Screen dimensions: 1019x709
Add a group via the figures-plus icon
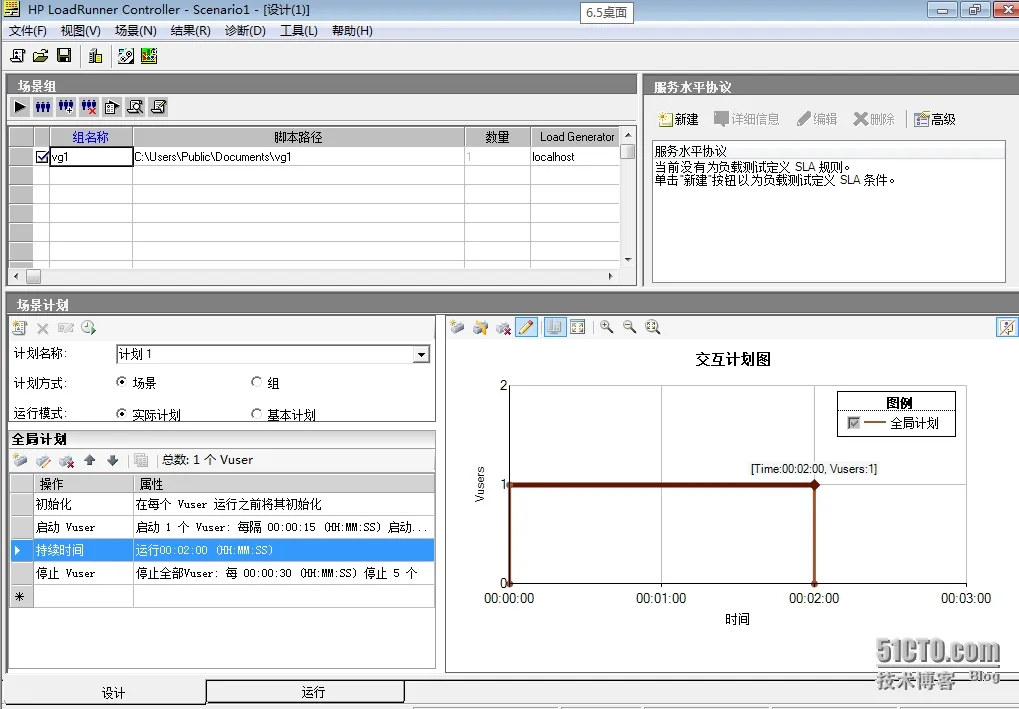click(66, 107)
